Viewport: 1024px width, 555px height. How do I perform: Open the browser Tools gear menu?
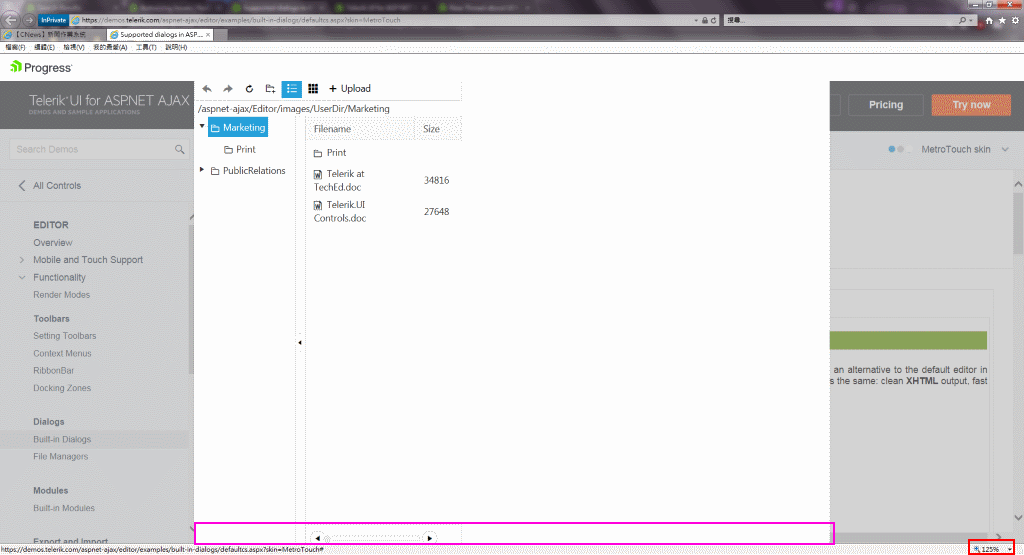1016,20
